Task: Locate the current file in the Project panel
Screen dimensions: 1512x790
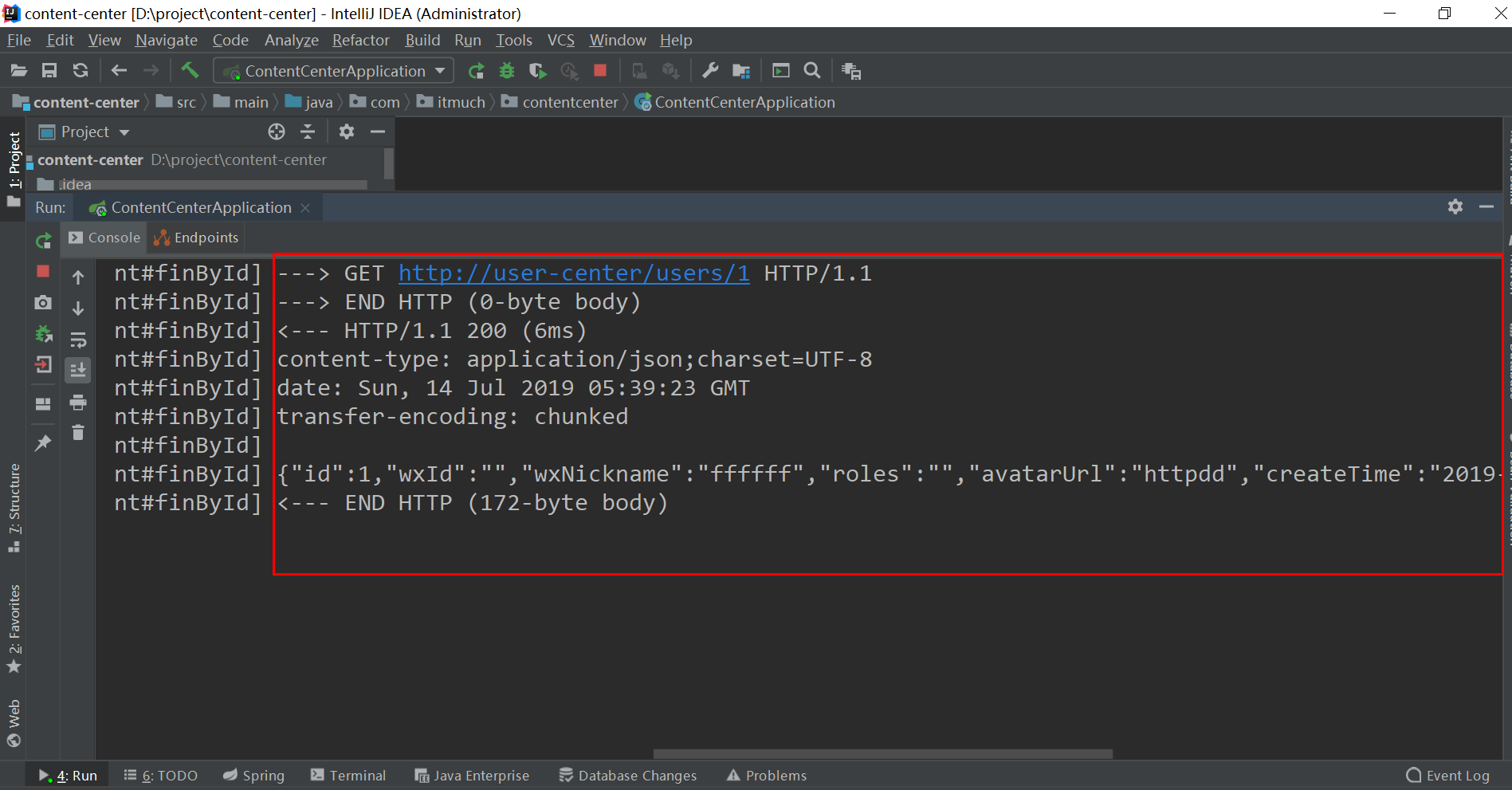Action: click(277, 132)
